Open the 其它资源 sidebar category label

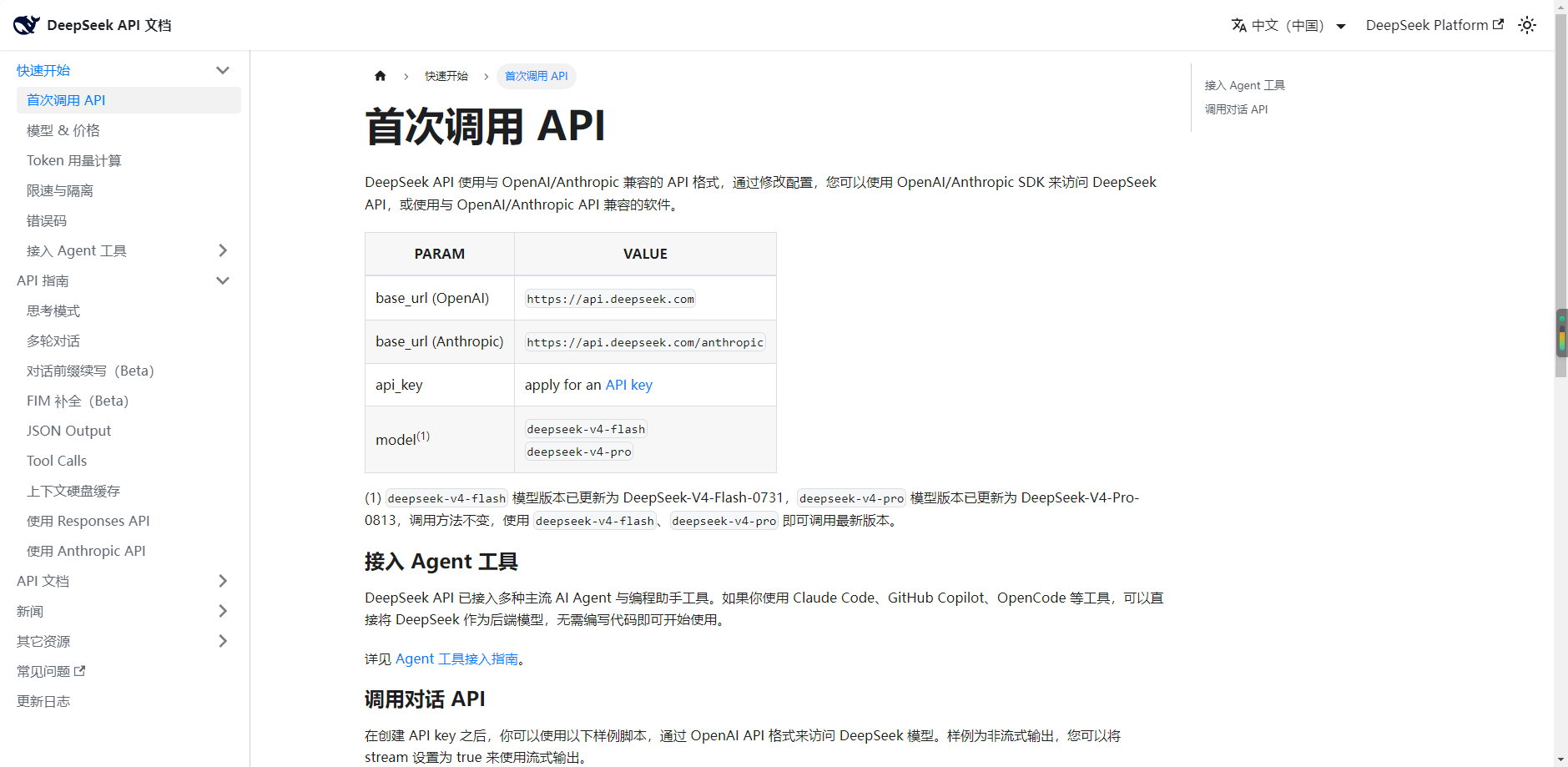(43, 641)
